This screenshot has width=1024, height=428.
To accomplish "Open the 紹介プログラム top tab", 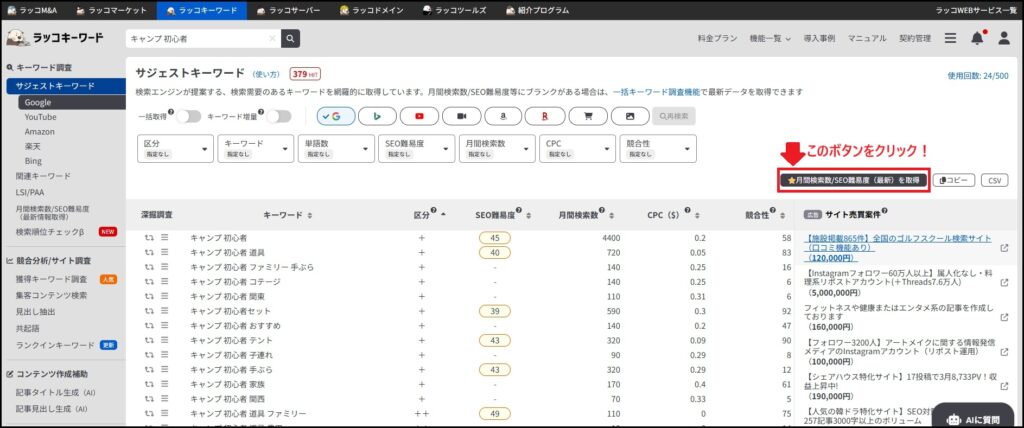I will click(x=537, y=10).
